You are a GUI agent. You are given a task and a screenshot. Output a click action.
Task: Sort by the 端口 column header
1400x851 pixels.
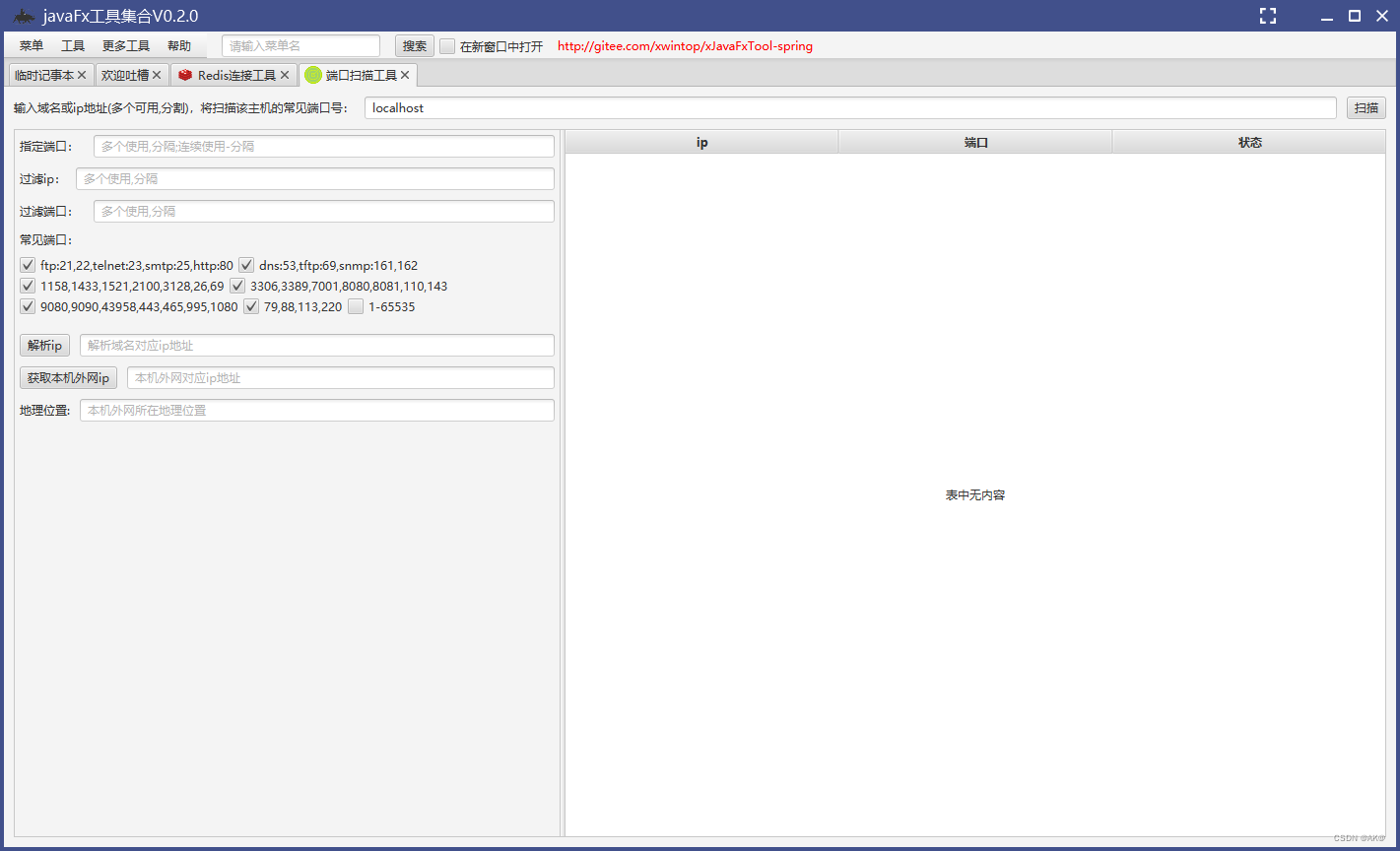(x=975, y=143)
